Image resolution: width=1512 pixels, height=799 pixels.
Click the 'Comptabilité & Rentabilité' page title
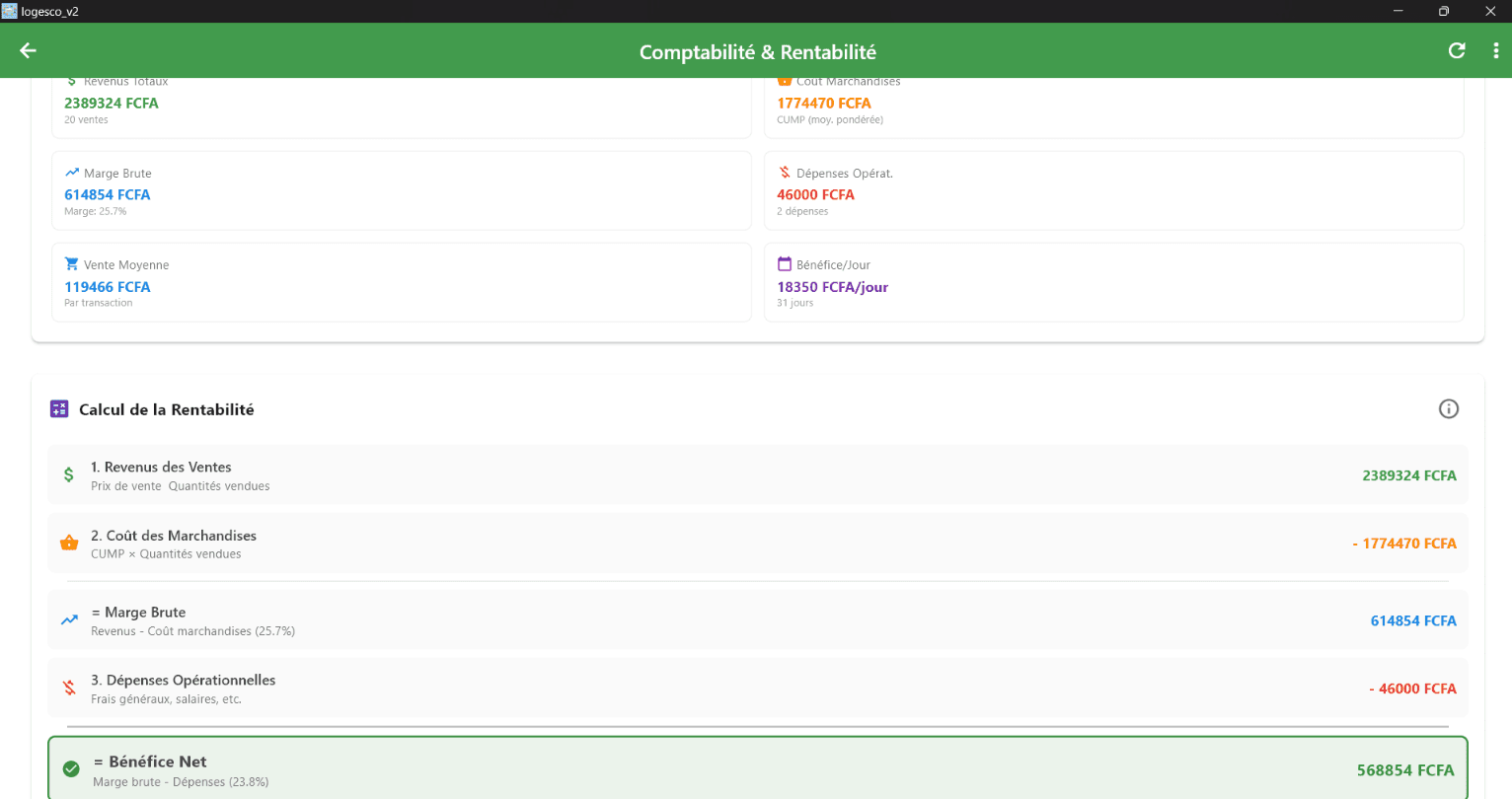click(758, 52)
